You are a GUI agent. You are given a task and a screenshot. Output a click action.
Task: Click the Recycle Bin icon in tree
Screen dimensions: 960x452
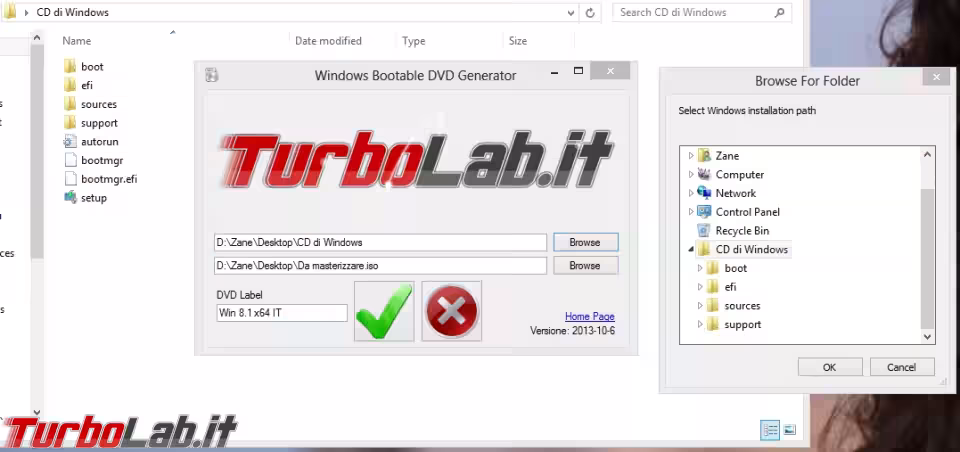coord(705,231)
